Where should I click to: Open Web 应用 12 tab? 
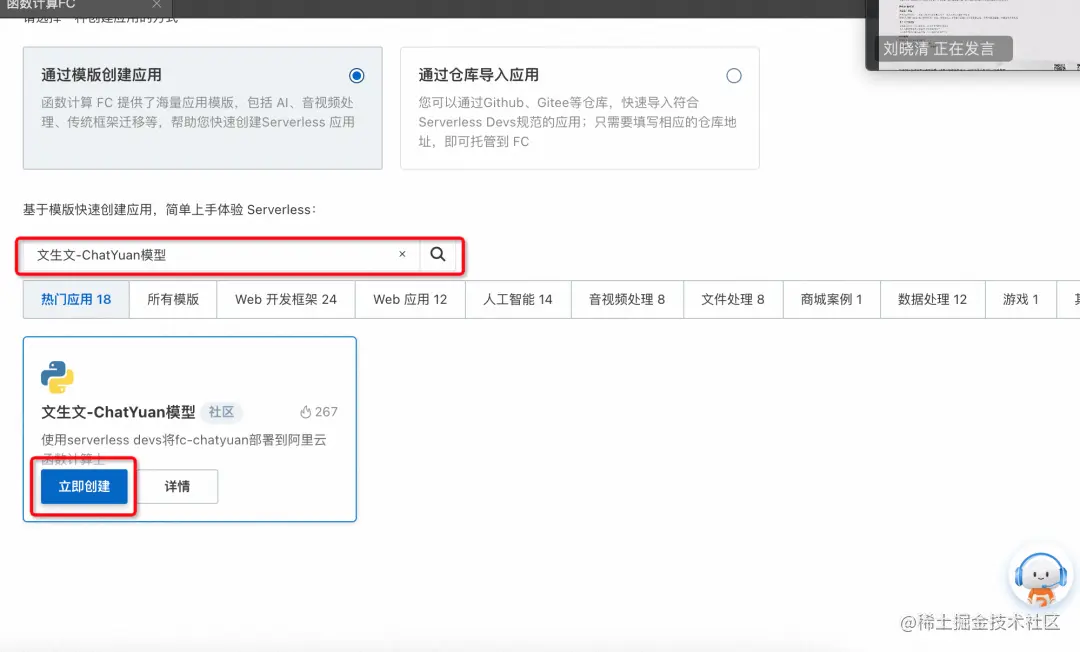(x=410, y=299)
